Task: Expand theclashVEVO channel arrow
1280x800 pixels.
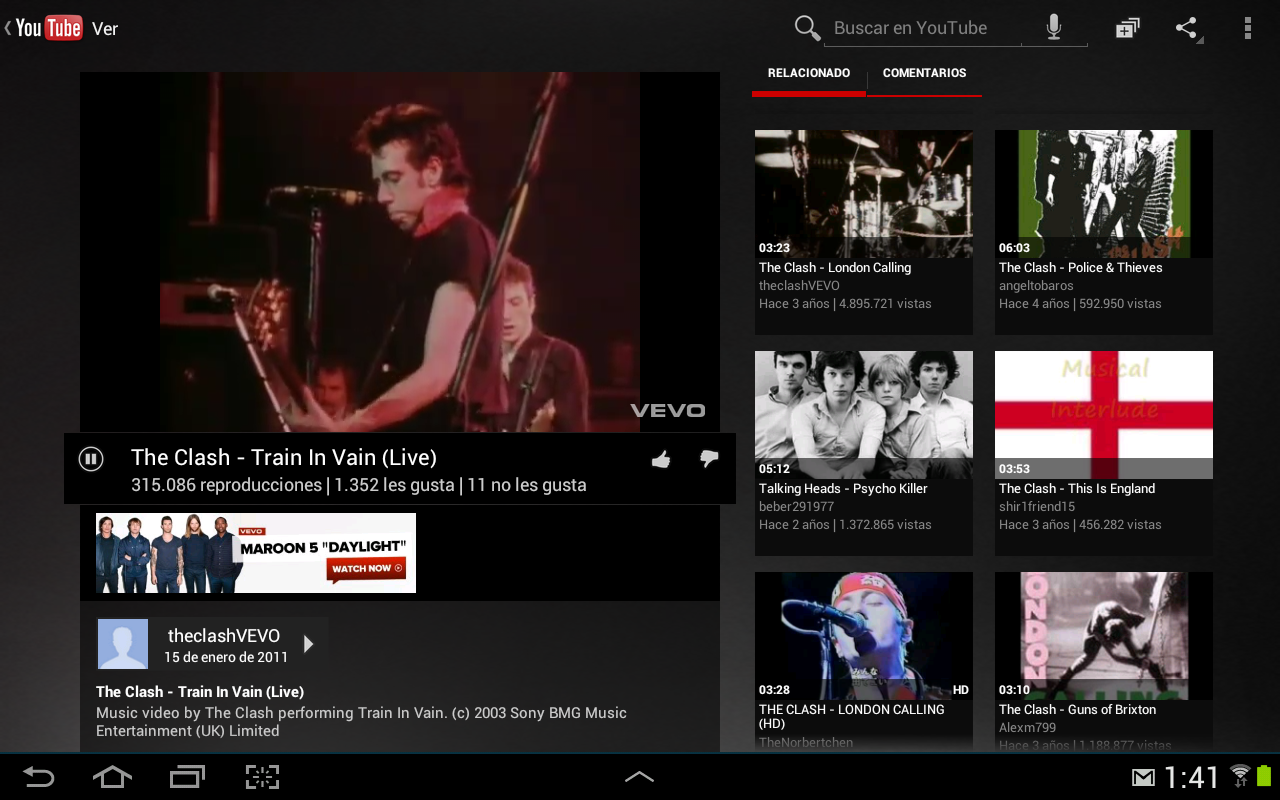Action: (x=308, y=644)
